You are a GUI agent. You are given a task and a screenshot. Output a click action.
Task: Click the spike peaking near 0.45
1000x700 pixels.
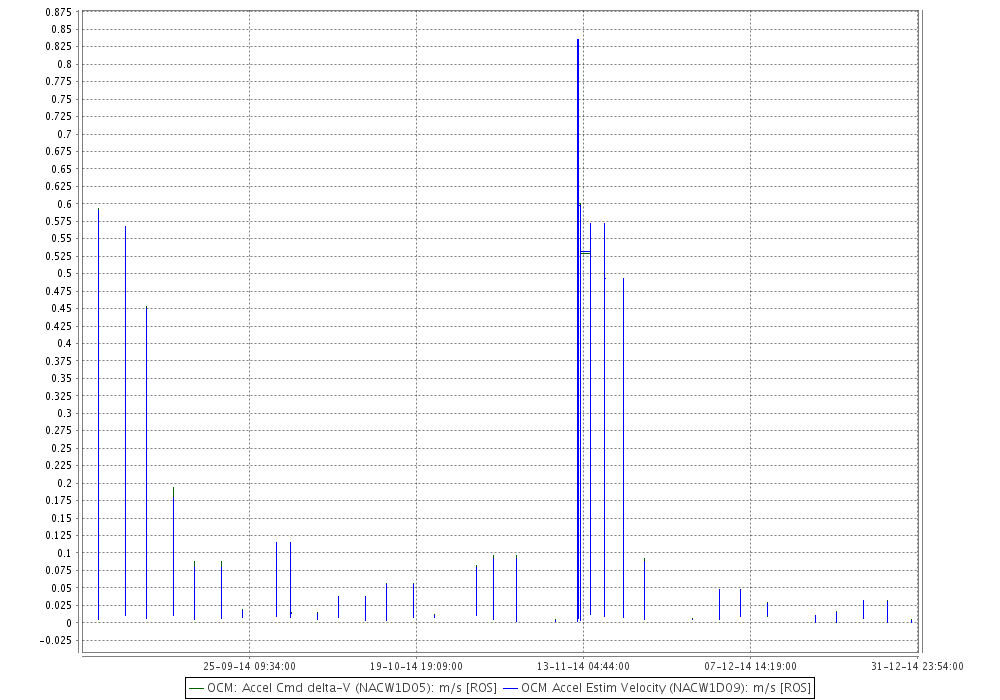click(146, 463)
